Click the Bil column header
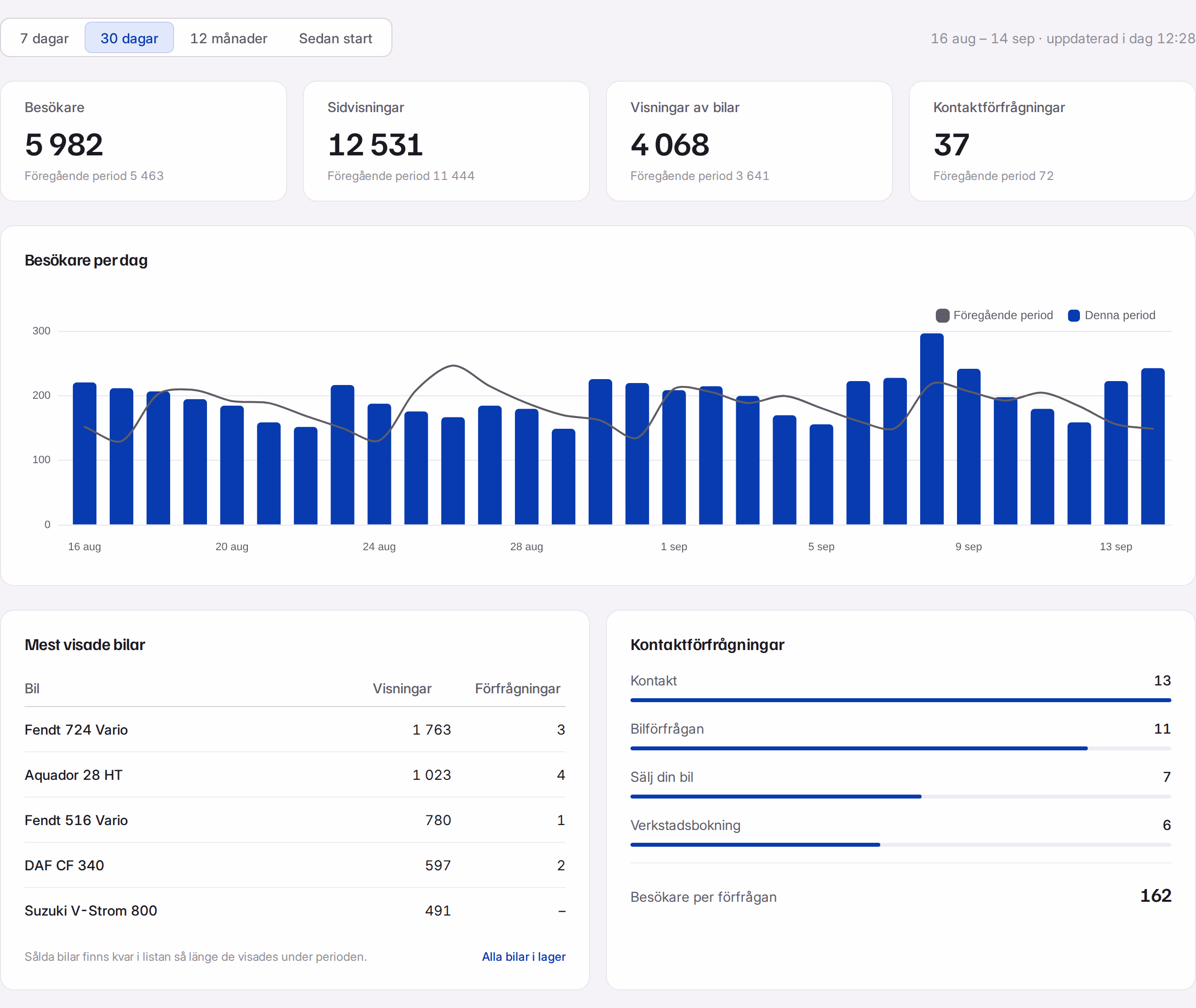 point(32,688)
